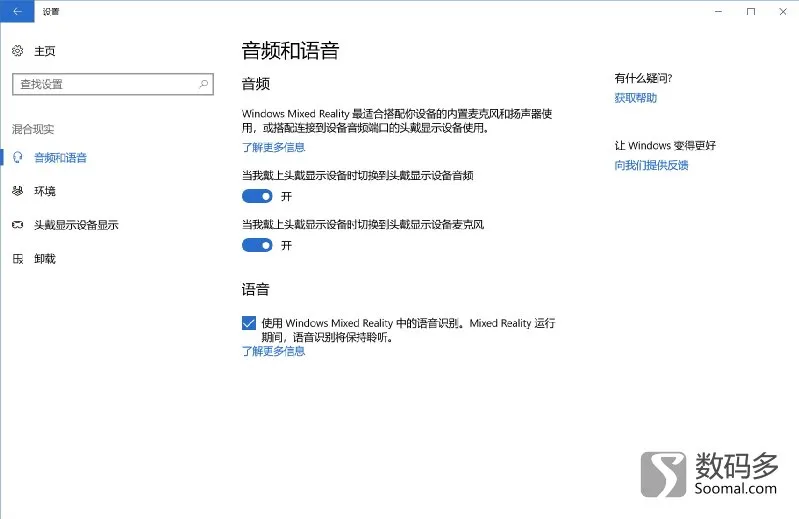
Task: Click the back arrow in title bar
Action: pyautogui.click(x=17, y=11)
